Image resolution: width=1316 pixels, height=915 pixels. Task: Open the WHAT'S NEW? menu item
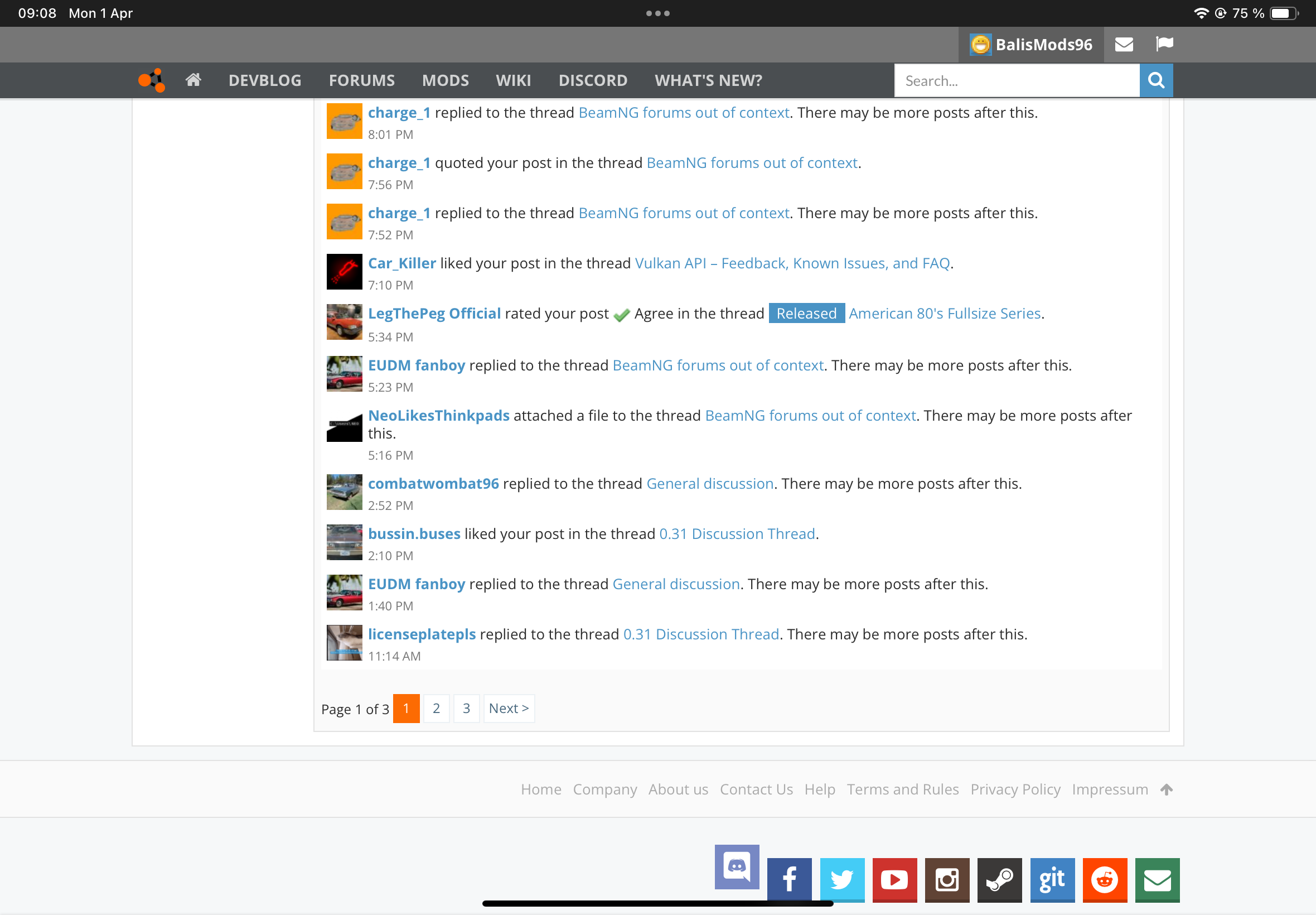[708, 80]
